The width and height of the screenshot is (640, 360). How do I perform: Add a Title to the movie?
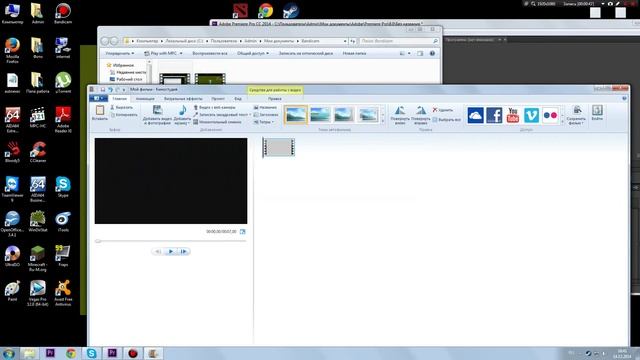pyautogui.click(x=265, y=107)
